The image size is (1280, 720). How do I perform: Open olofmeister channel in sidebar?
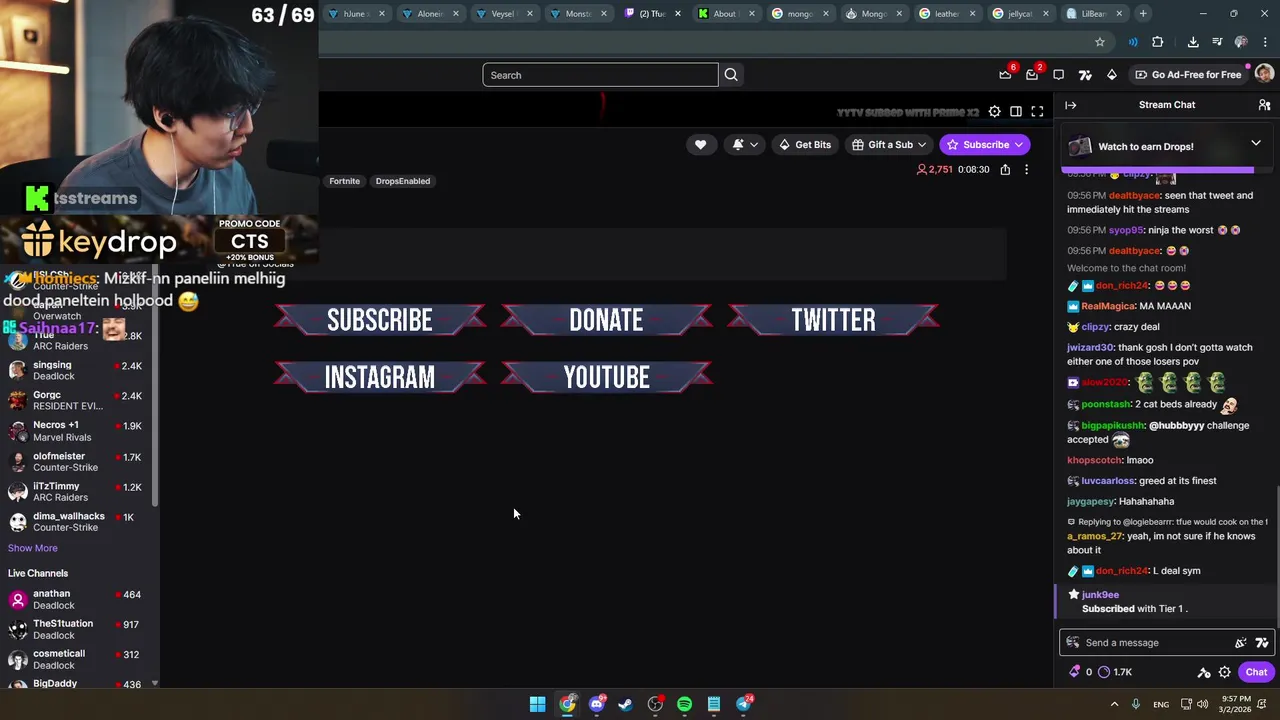point(76,462)
